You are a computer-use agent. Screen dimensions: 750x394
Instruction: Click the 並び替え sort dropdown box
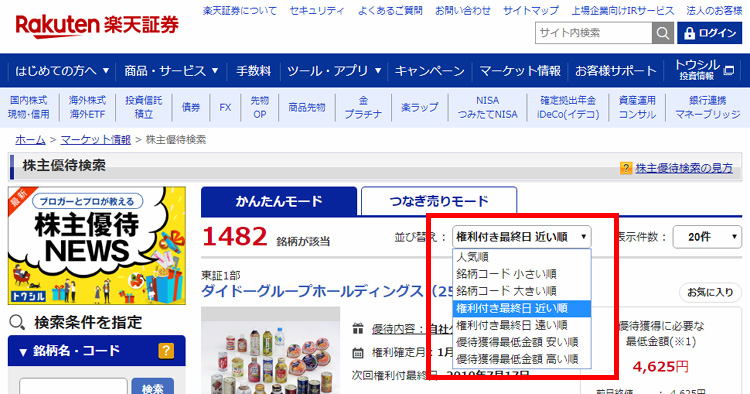click(521, 237)
